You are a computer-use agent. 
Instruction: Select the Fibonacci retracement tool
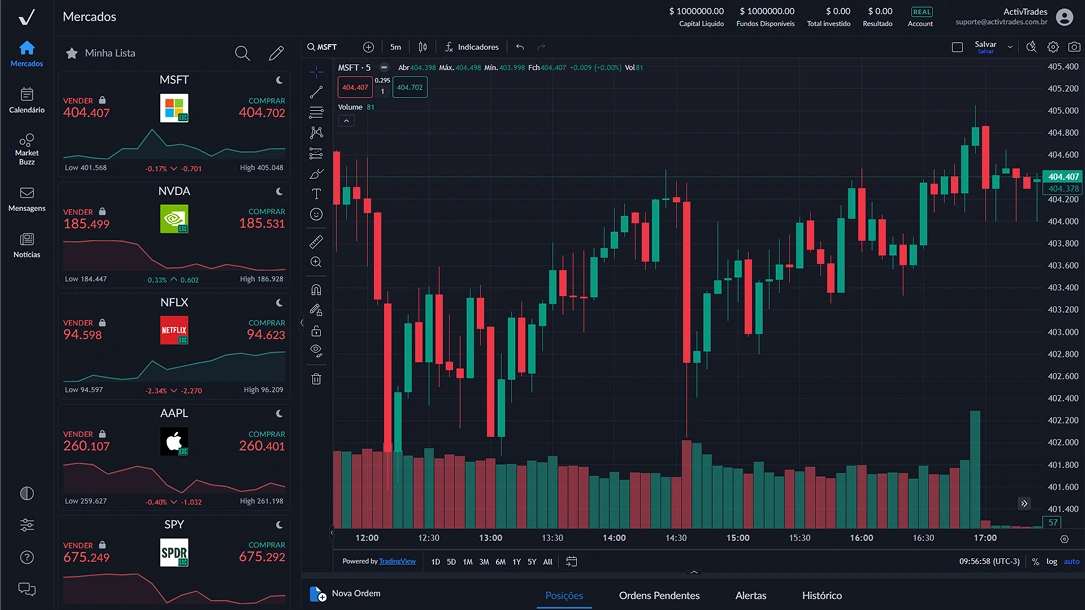tap(316, 112)
